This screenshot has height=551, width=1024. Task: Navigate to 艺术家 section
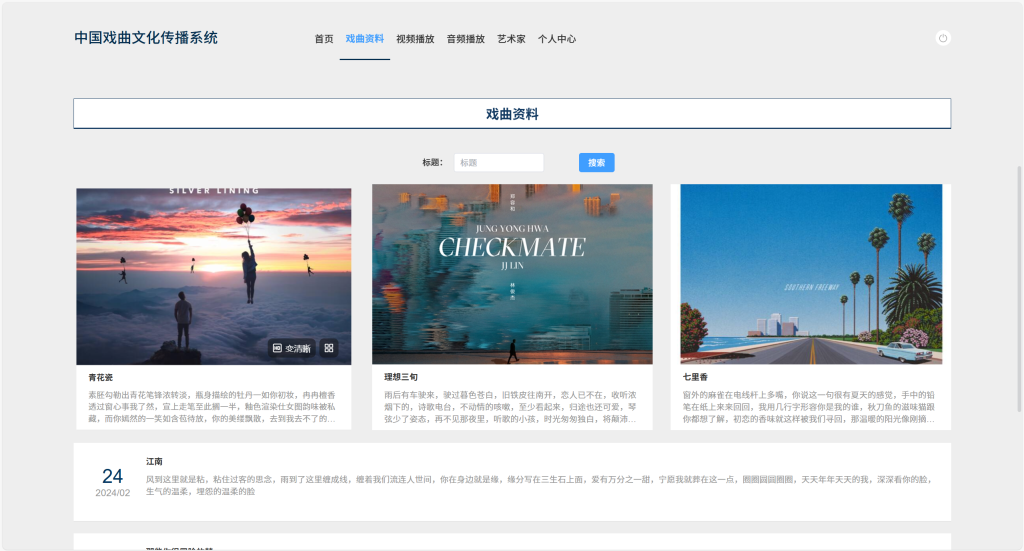[x=511, y=39]
